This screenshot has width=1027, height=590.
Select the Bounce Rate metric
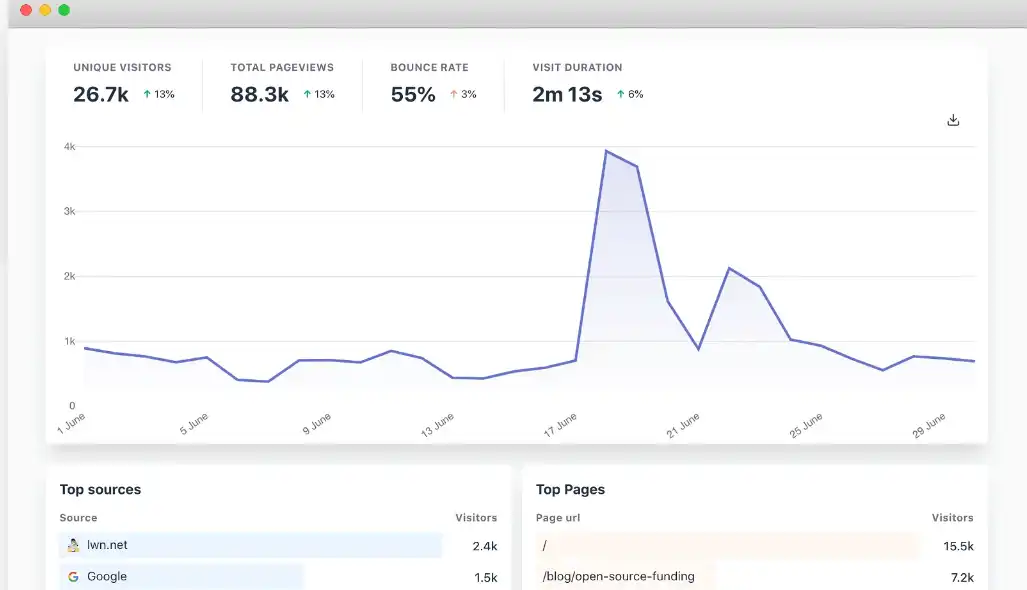pos(434,85)
